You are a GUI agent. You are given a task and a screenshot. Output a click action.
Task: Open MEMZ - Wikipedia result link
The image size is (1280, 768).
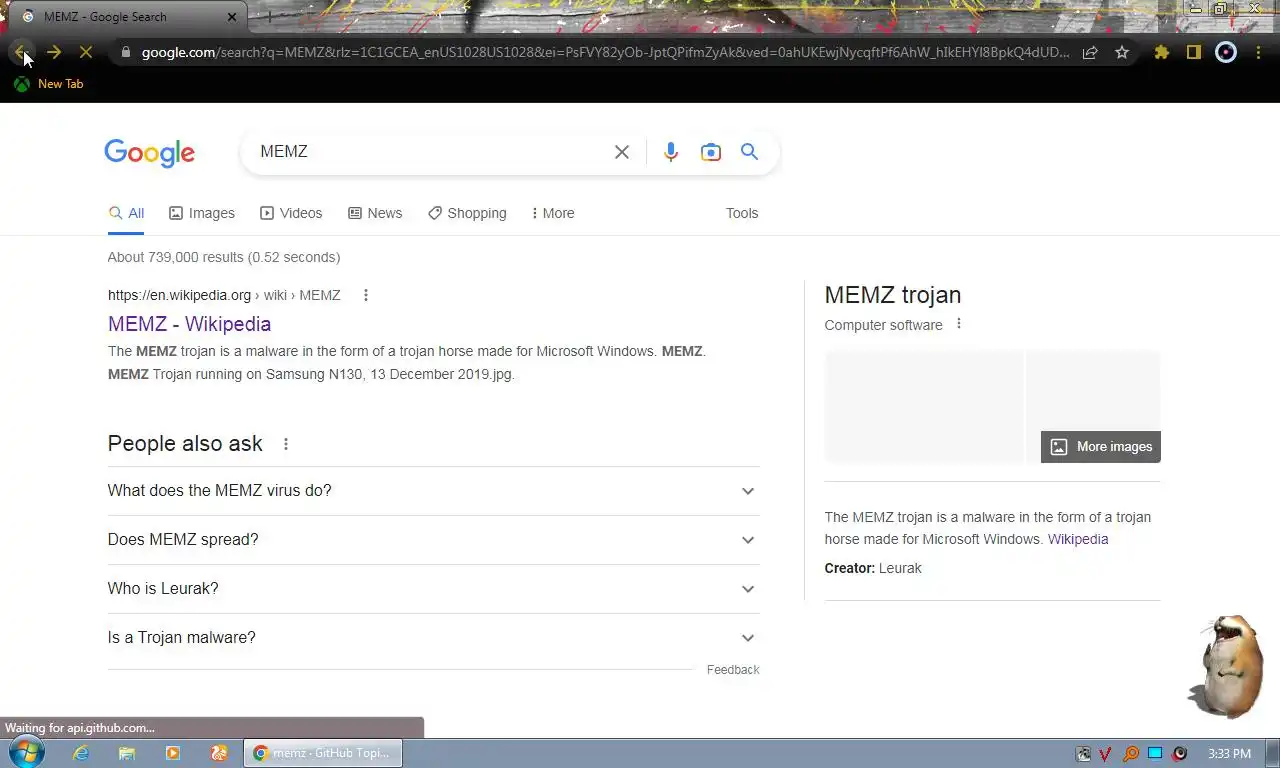pyautogui.click(x=189, y=324)
